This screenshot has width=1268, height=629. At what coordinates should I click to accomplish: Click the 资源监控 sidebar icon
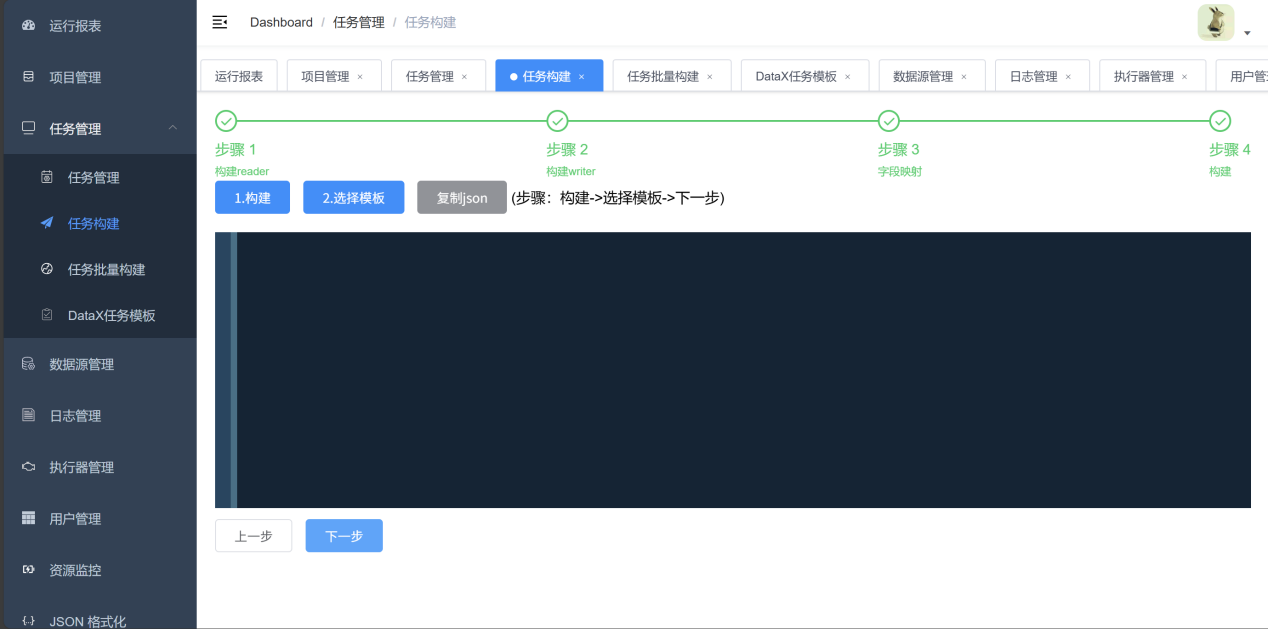(28, 570)
